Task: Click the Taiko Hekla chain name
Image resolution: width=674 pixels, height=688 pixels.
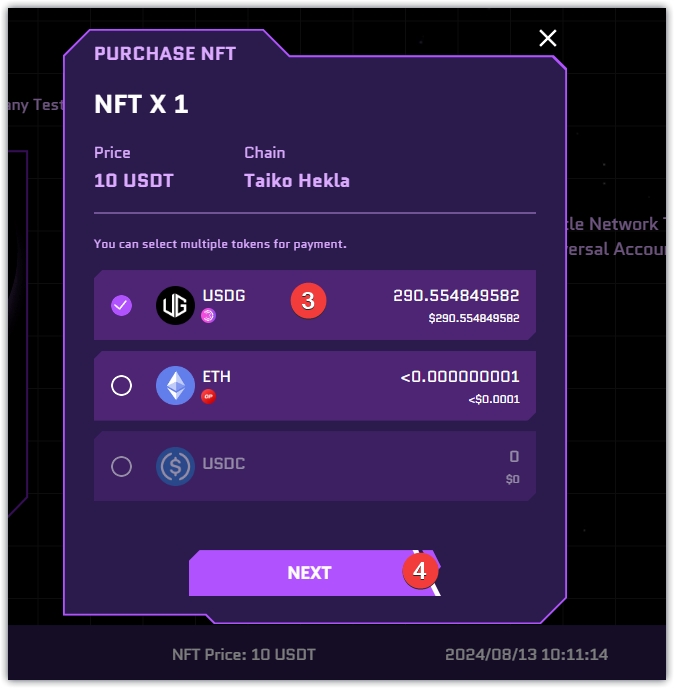Action: (297, 181)
